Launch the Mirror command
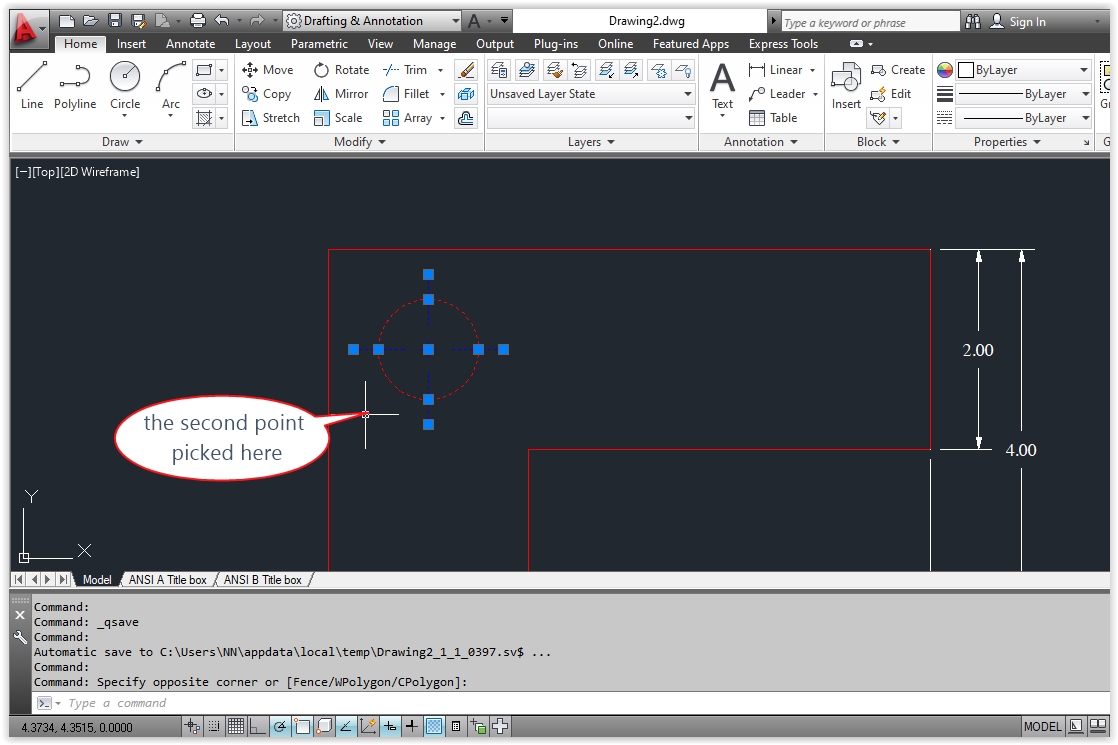 click(340, 93)
